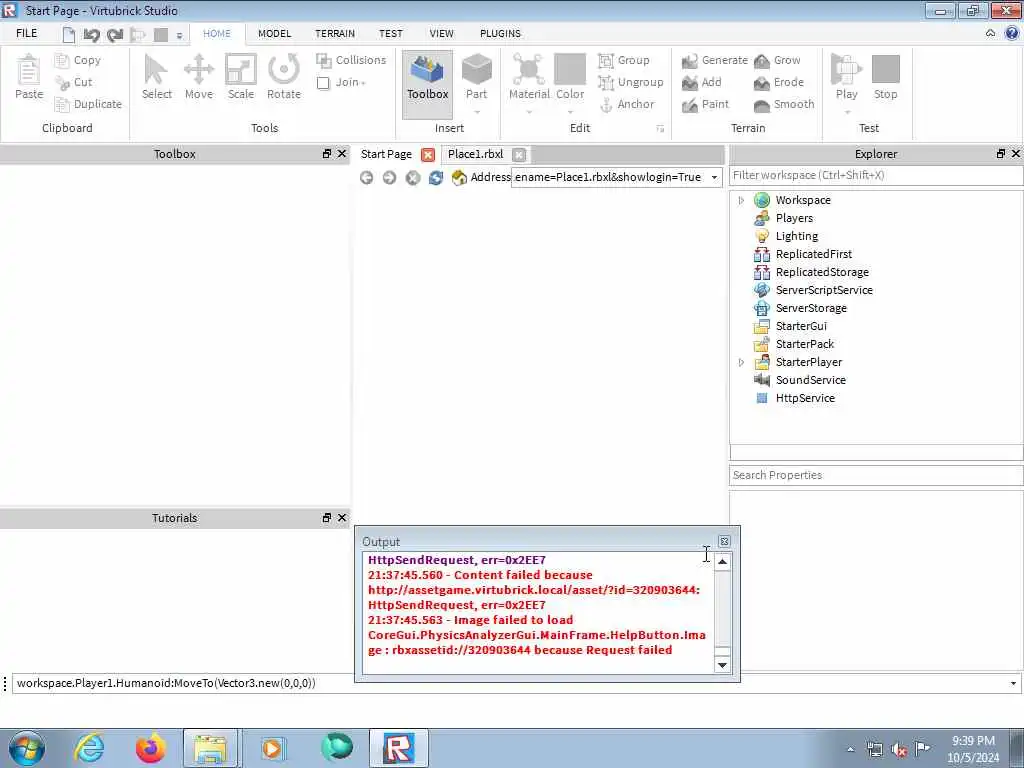1024x768 pixels.
Task: Click the Group button
Action: click(624, 60)
